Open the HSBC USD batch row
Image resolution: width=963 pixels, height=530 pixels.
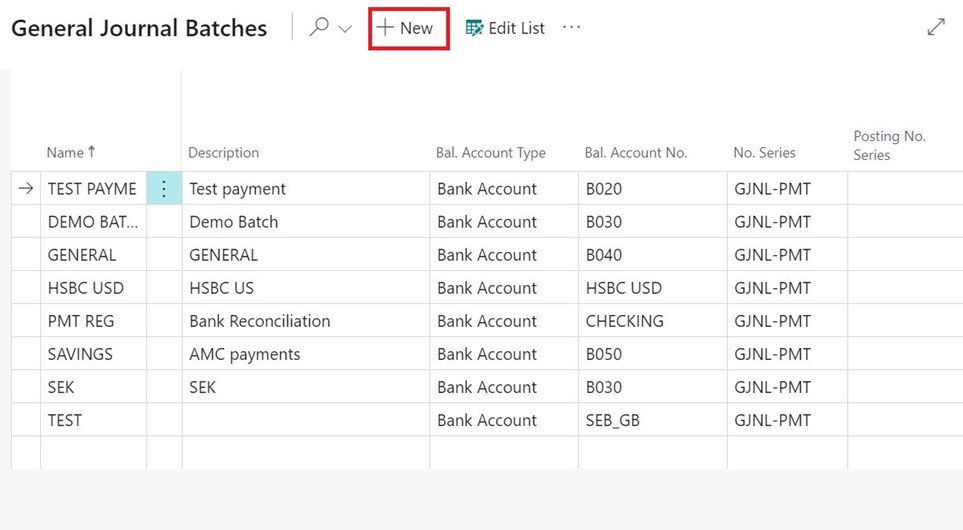coord(86,288)
